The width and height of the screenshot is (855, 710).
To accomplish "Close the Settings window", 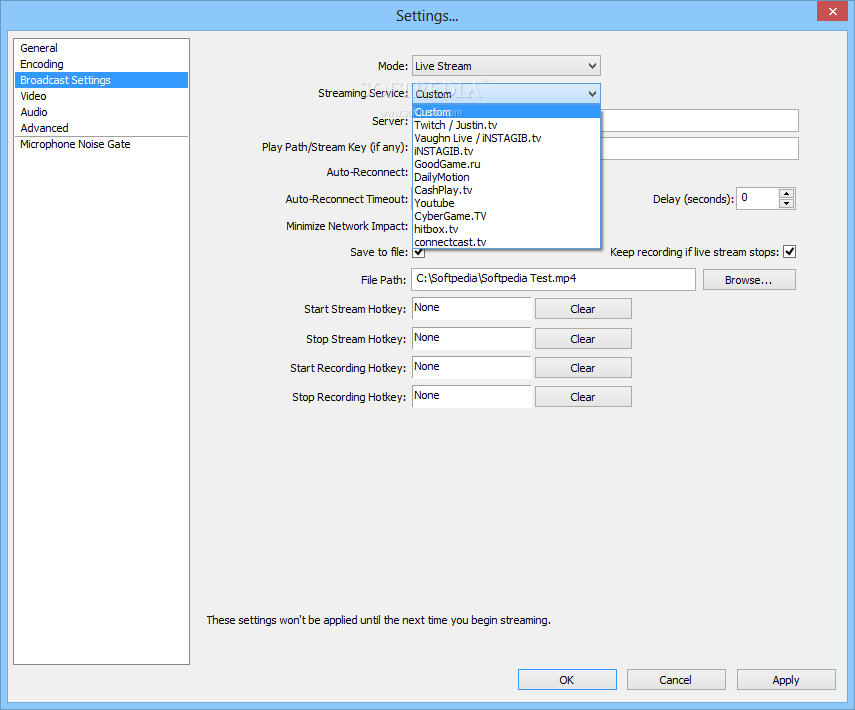I will pos(833,11).
